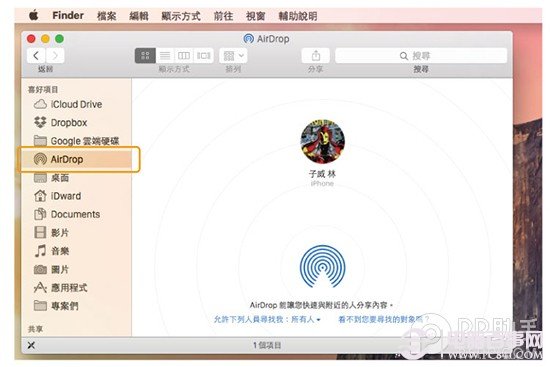
Task: Switch to list view
Action: click(x=165, y=55)
